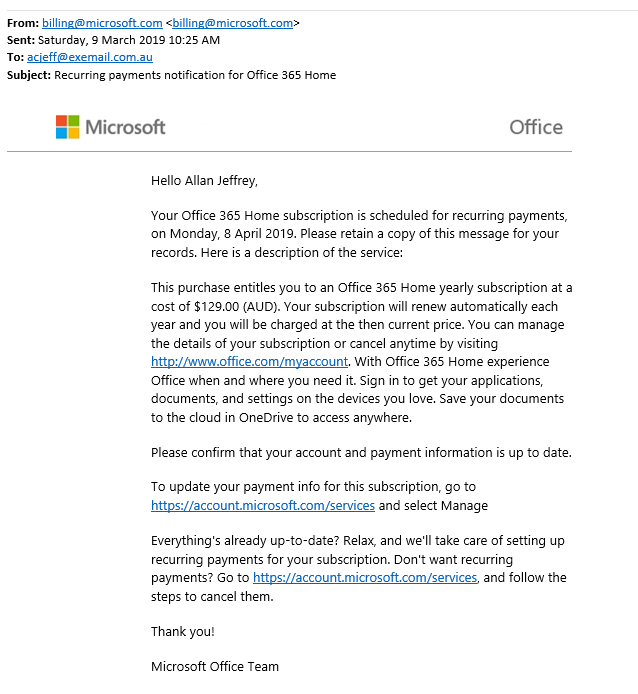Viewport: 638px width, 694px height.
Task: Click the 'To:' header label
Action: (15, 57)
